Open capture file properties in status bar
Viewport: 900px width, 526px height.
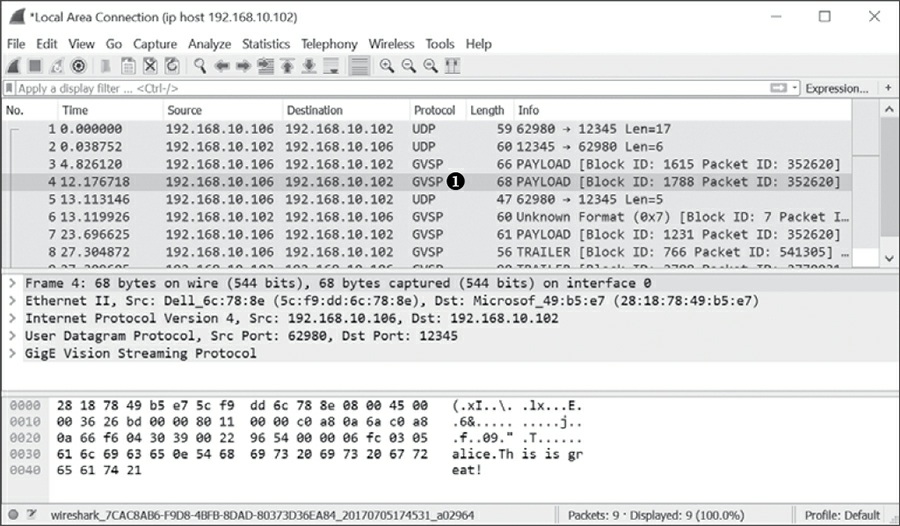pyautogui.click(x=31, y=515)
